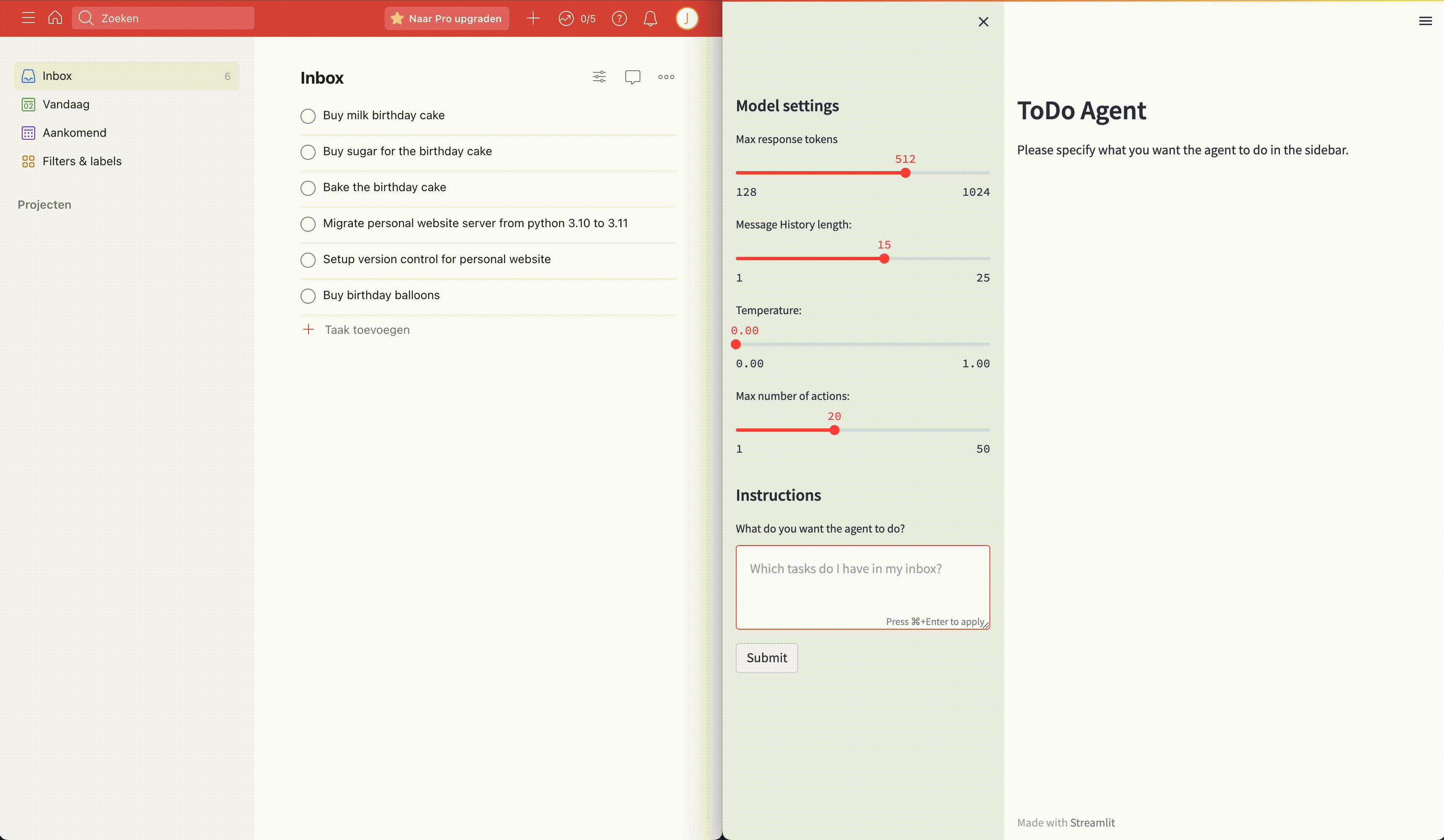Open Filters & labels in sidebar
The image size is (1444, 840).
point(82,161)
